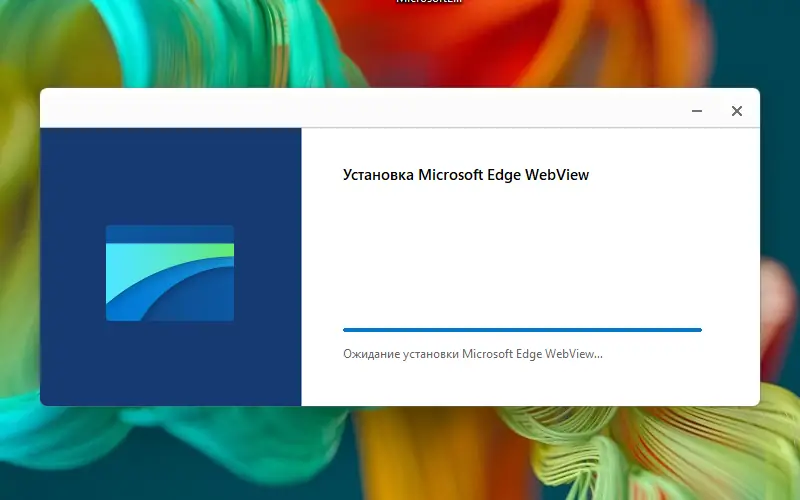800x500 pixels.
Task: Close the Edge WebView installer dialog
Action: coord(736,111)
